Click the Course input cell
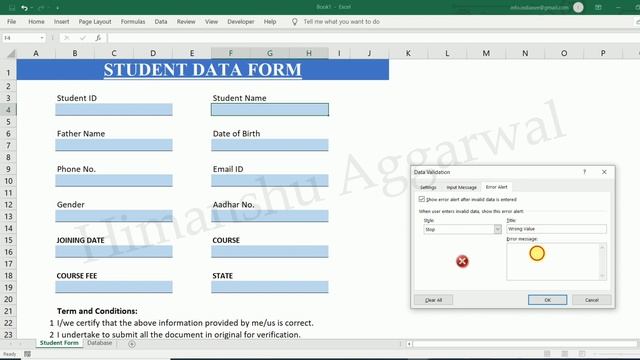 click(x=270, y=251)
